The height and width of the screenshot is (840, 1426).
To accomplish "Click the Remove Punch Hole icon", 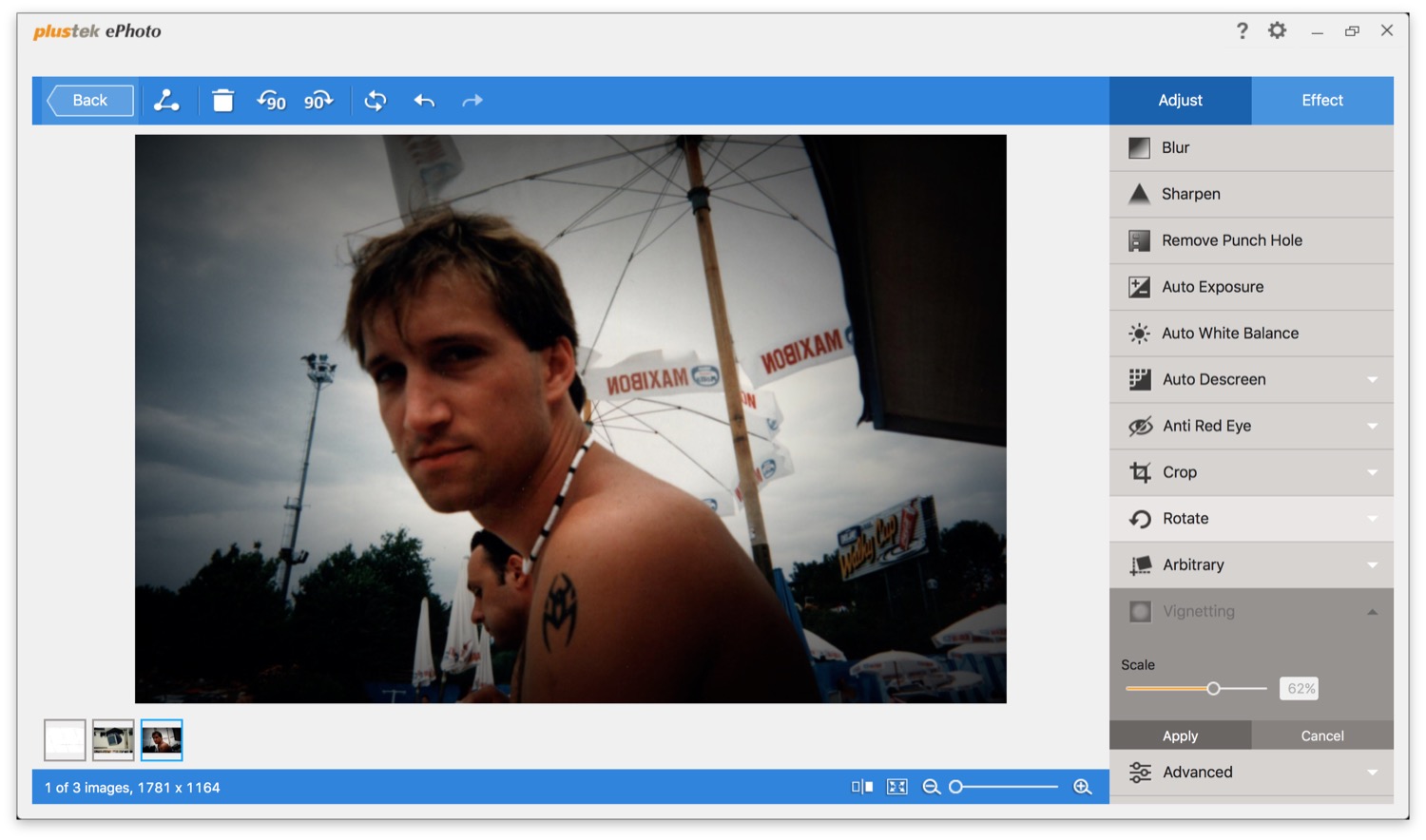I will coord(1139,240).
